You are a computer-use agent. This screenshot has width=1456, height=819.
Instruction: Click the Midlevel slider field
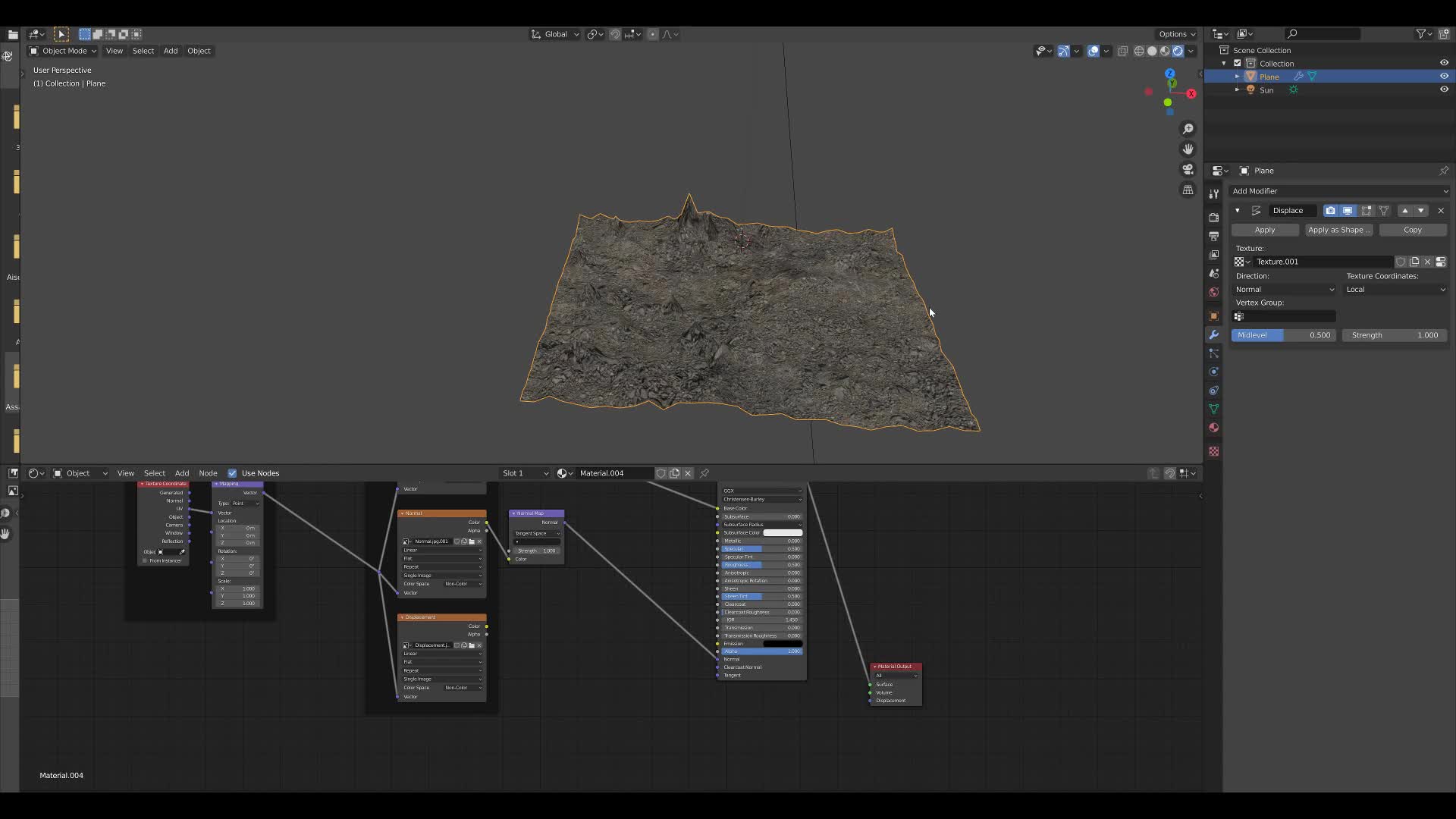tap(1283, 335)
